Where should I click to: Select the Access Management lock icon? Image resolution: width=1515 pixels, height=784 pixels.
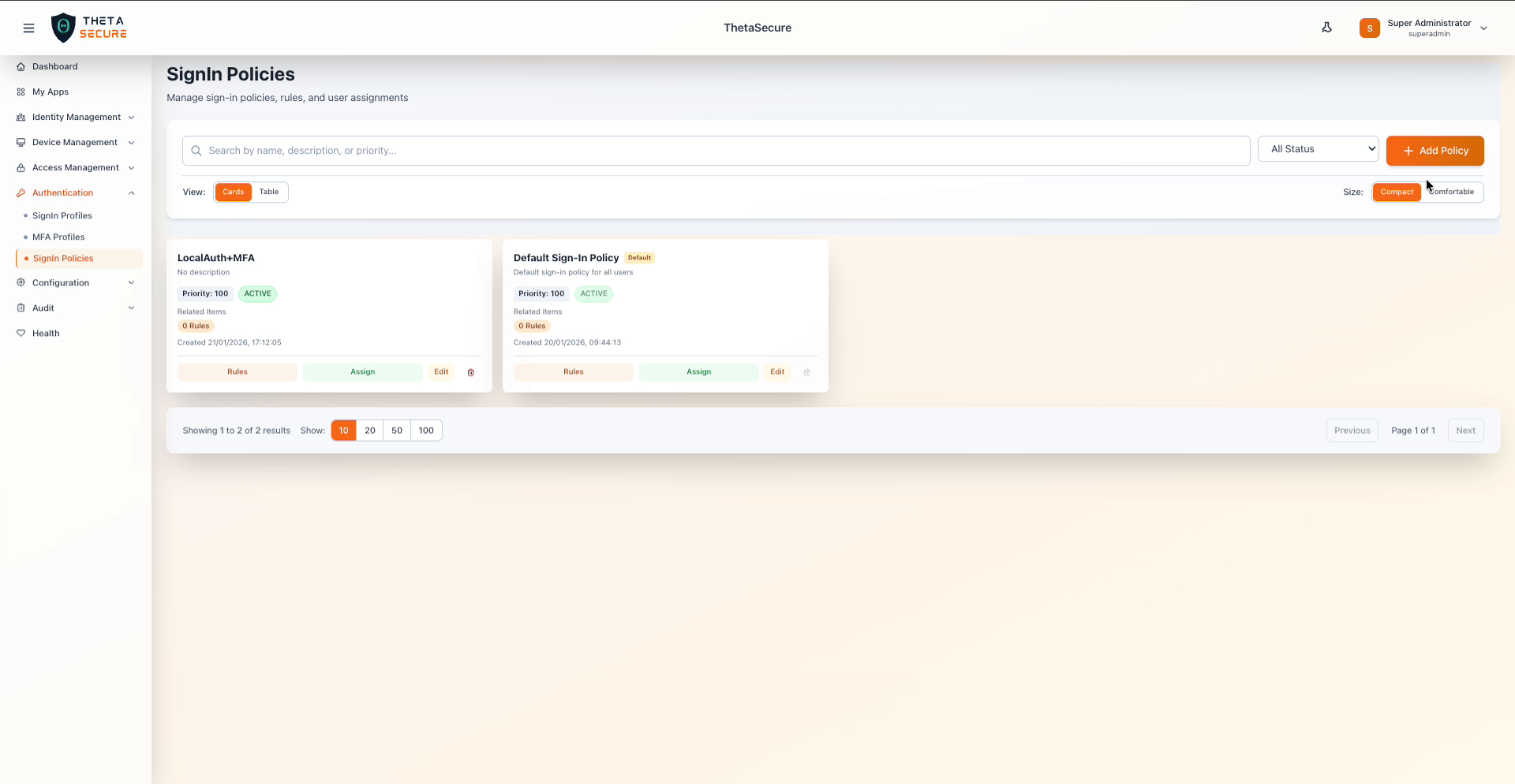[21, 167]
